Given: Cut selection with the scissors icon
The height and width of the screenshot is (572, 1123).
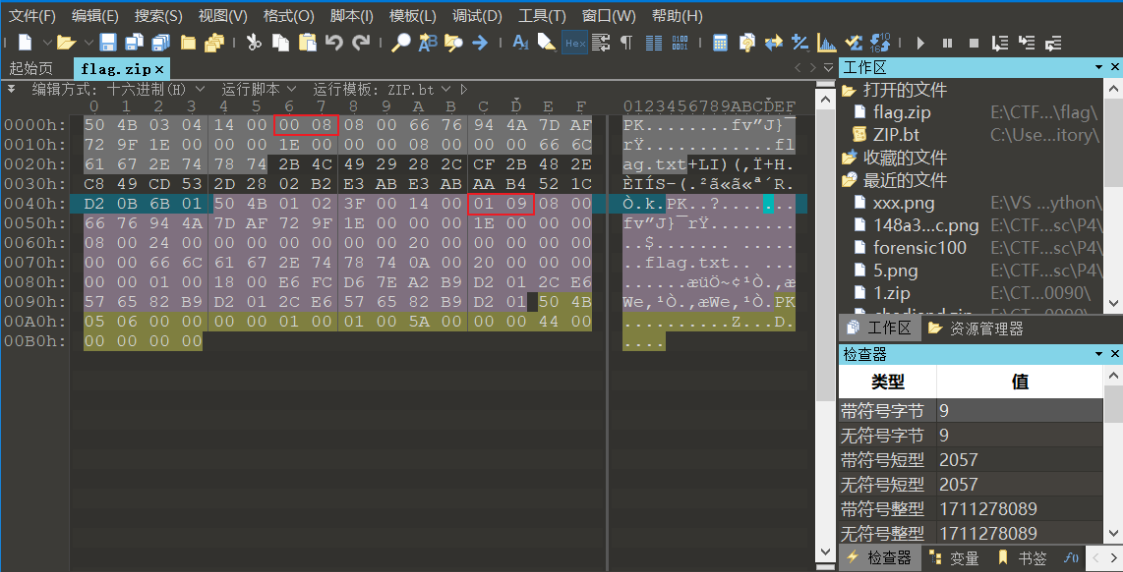Looking at the screenshot, I should pos(254,43).
